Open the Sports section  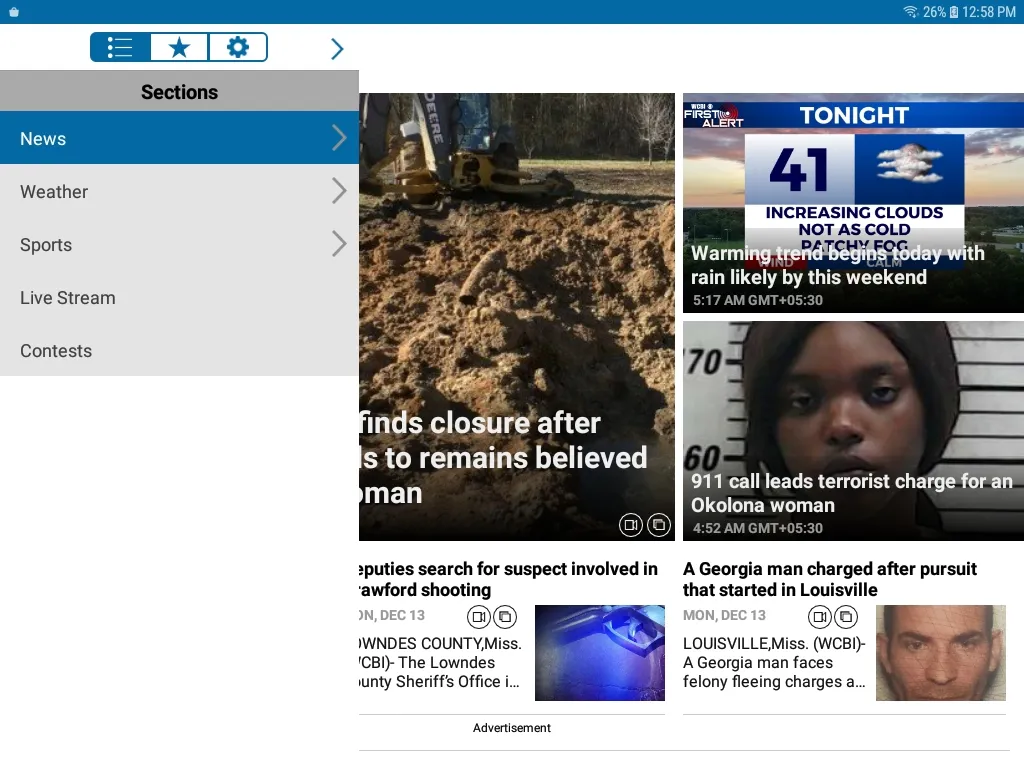tap(179, 244)
